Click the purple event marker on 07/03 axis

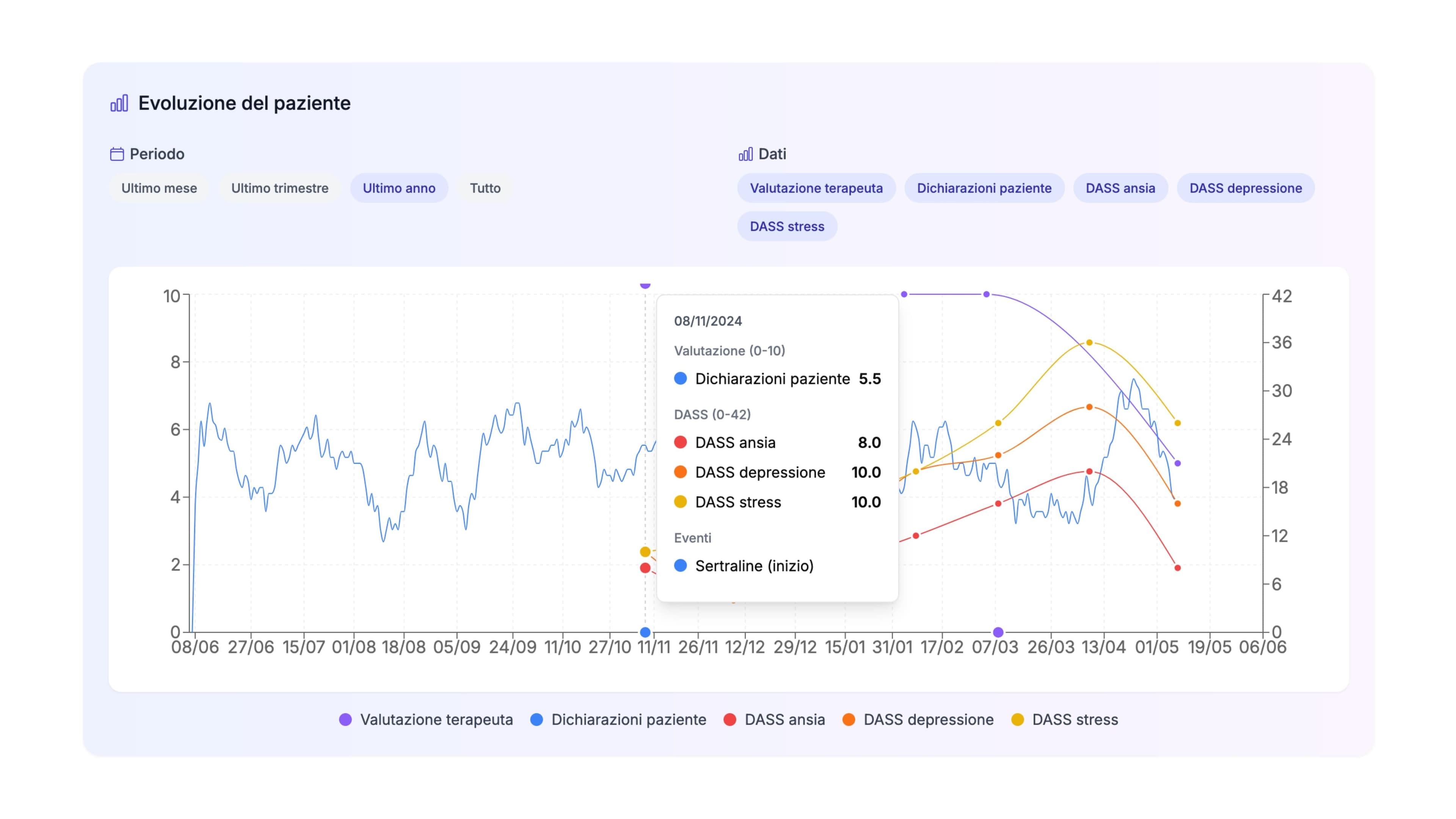(x=998, y=632)
